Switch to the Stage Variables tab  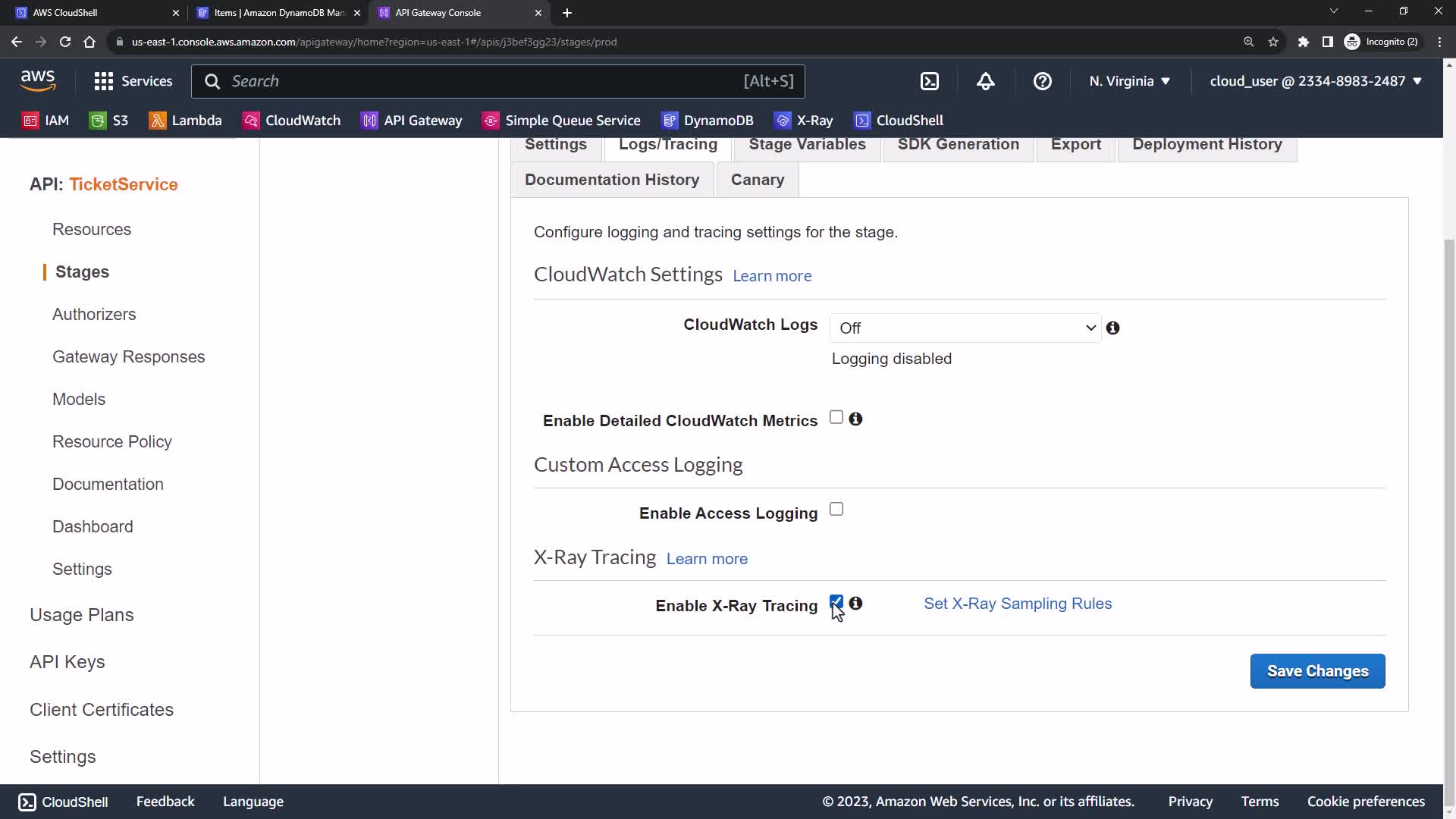pyautogui.click(x=807, y=145)
